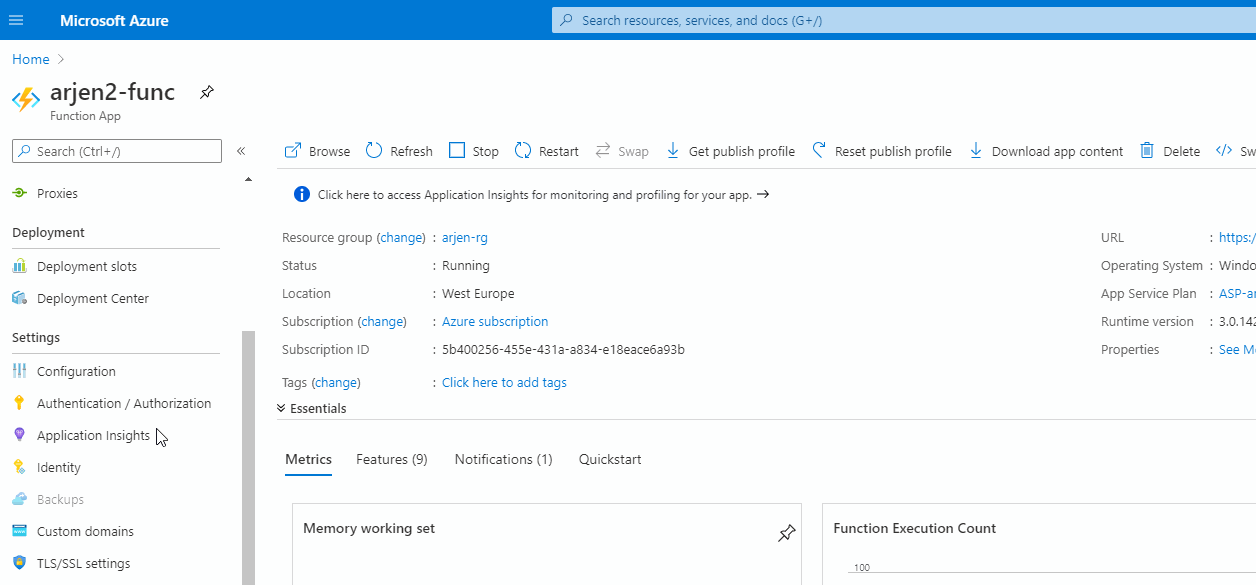Go to Home breadcrumb
This screenshot has width=1256, height=585.
pyautogui.click(x=30, y=59)
